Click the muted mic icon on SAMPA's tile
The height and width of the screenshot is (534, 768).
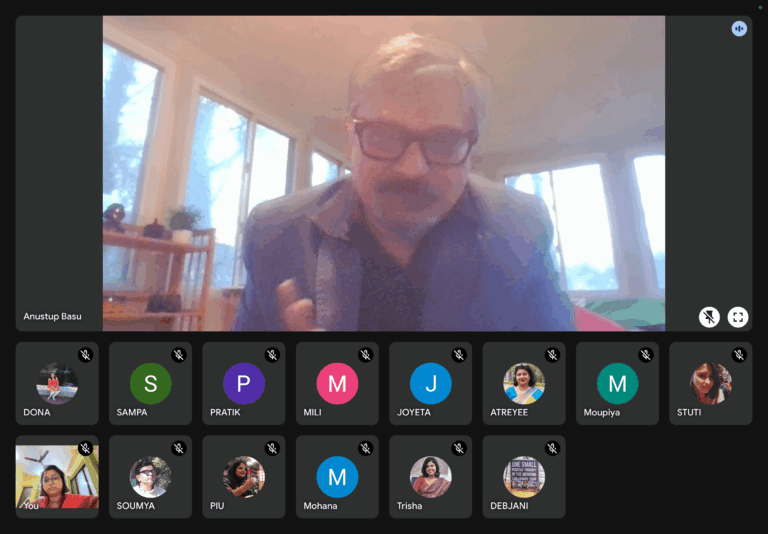click(178, 355)
